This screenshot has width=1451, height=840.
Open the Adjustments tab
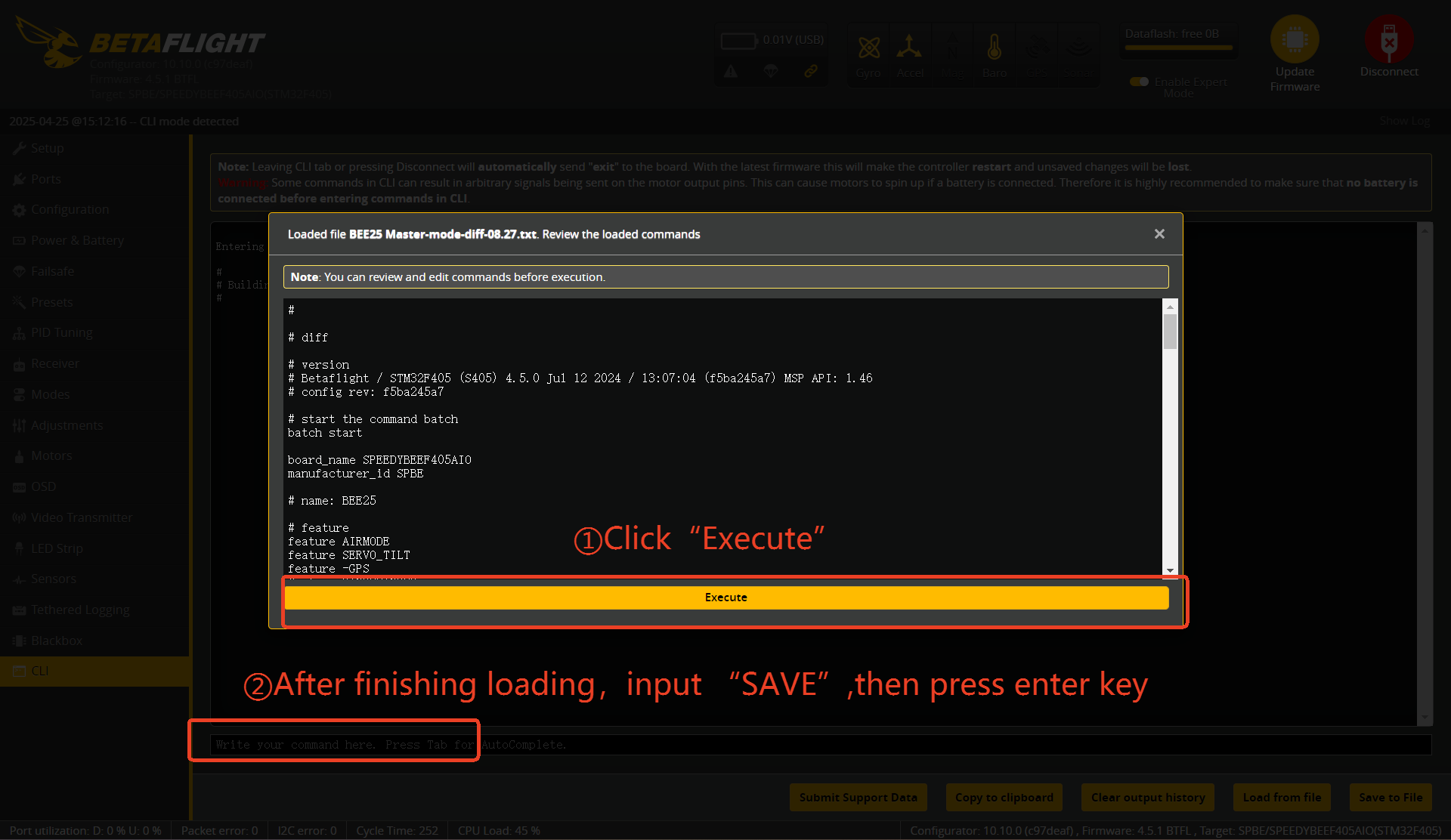pos(94,425)
